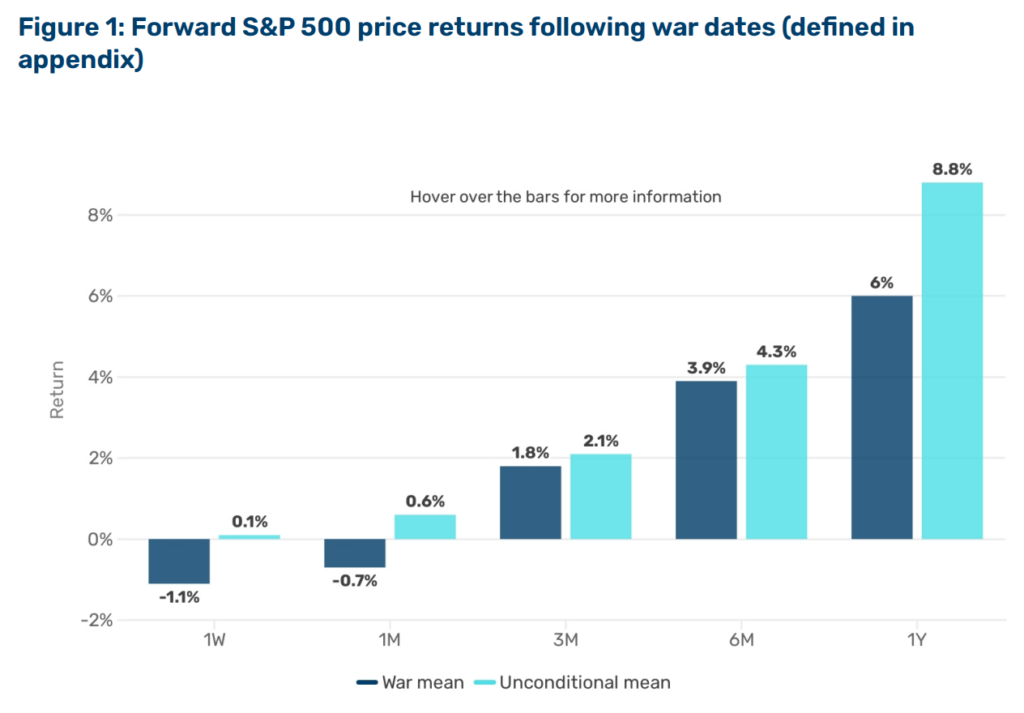Click the 1Y War mean bar
The image size is (1024, 713).
882,417
